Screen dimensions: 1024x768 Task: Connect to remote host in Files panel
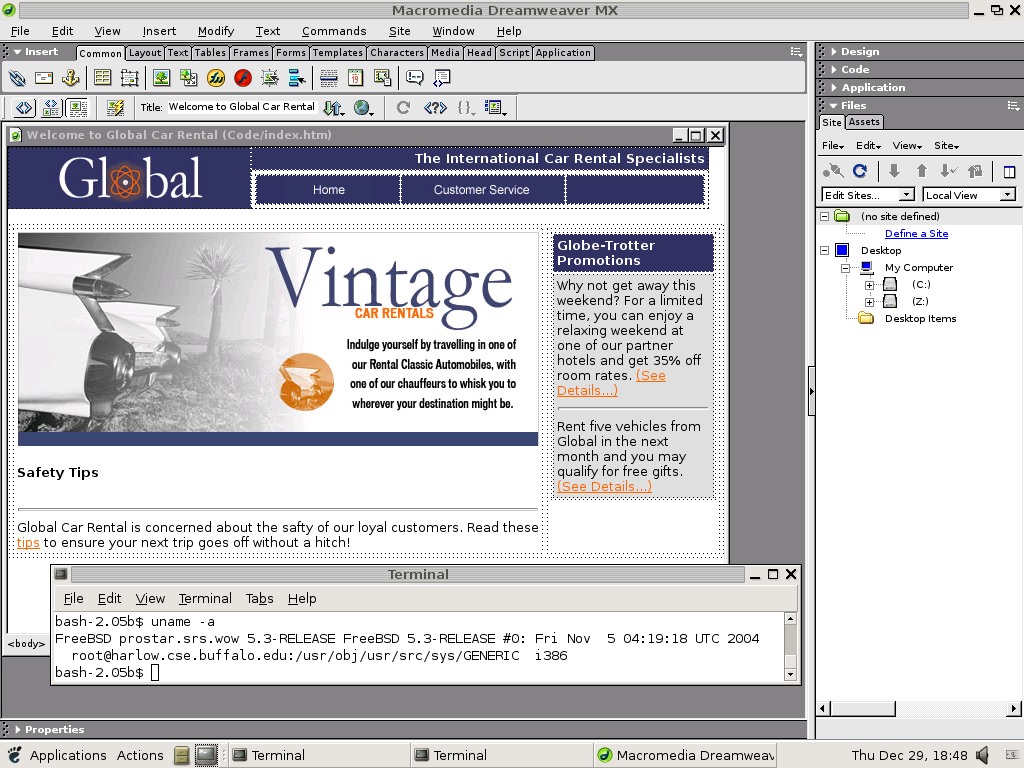coord(833,171)
